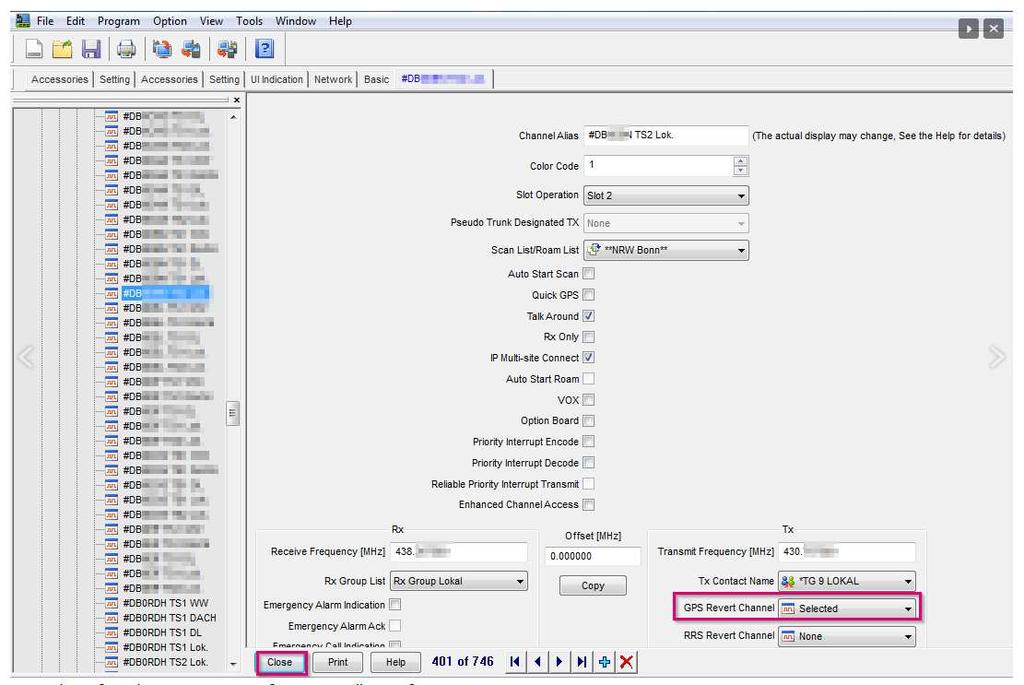Open help via blue question mark icon

click(x=264, y=49)
